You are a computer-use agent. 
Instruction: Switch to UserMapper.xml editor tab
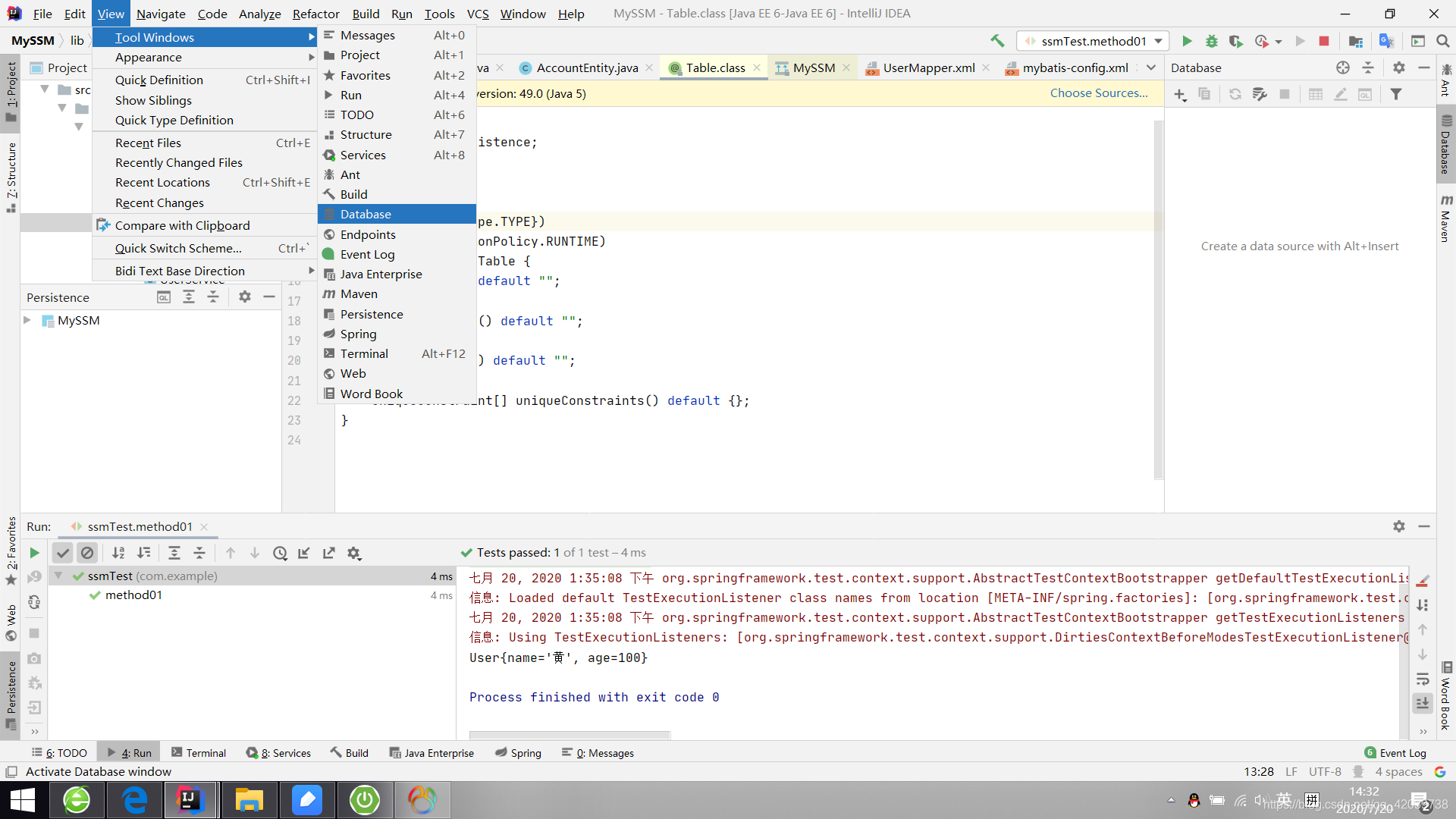point(929,67)
